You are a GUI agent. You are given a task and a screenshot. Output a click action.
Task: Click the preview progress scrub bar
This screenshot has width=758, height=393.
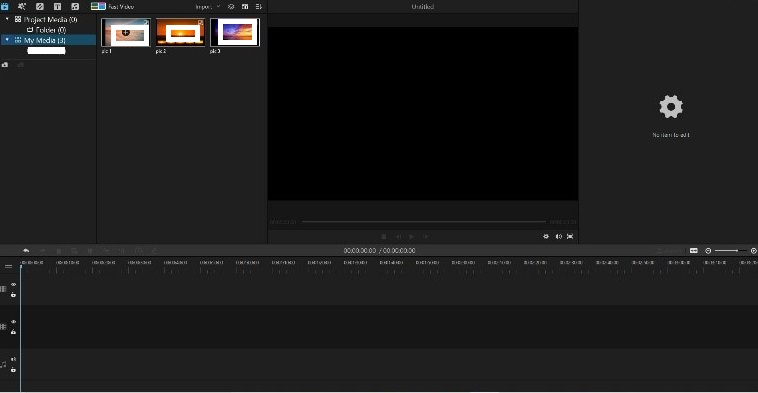(x=424, y=221)
